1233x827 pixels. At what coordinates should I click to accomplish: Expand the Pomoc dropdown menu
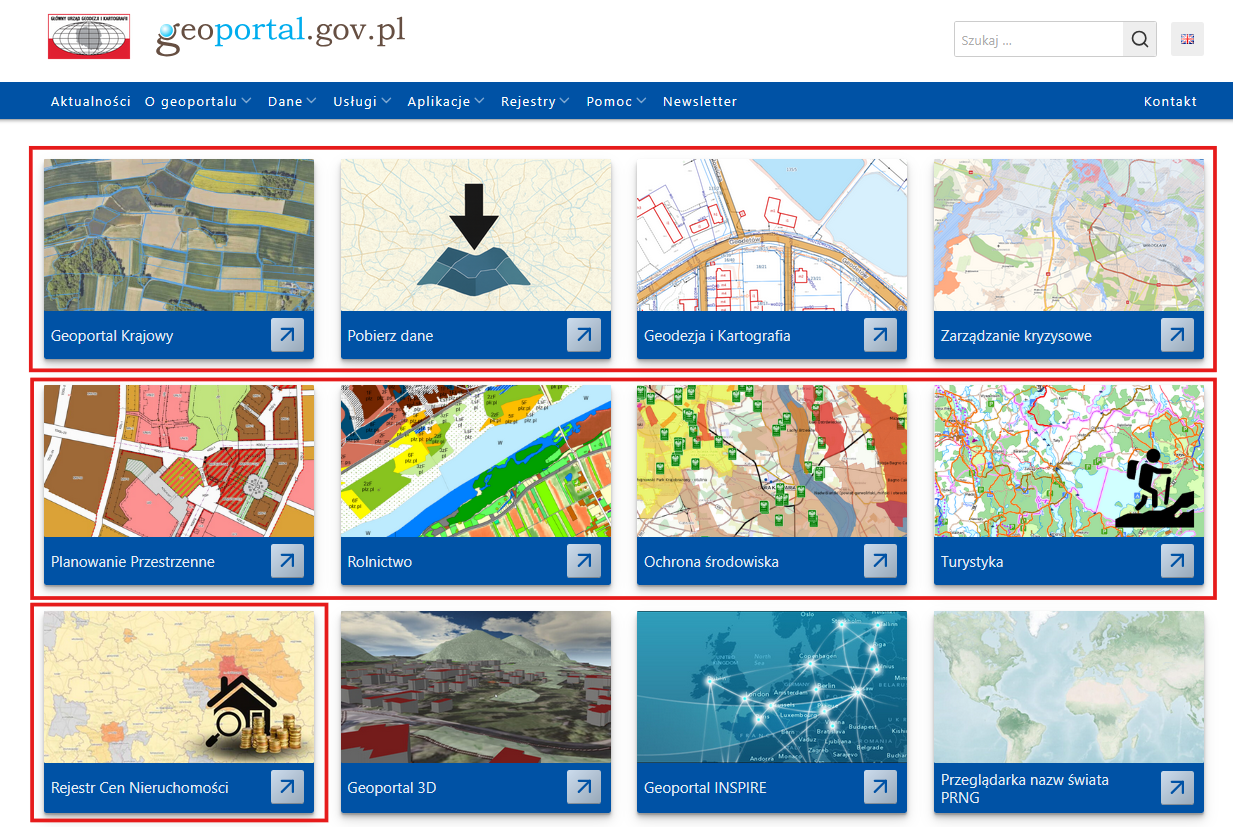(617, 101)
